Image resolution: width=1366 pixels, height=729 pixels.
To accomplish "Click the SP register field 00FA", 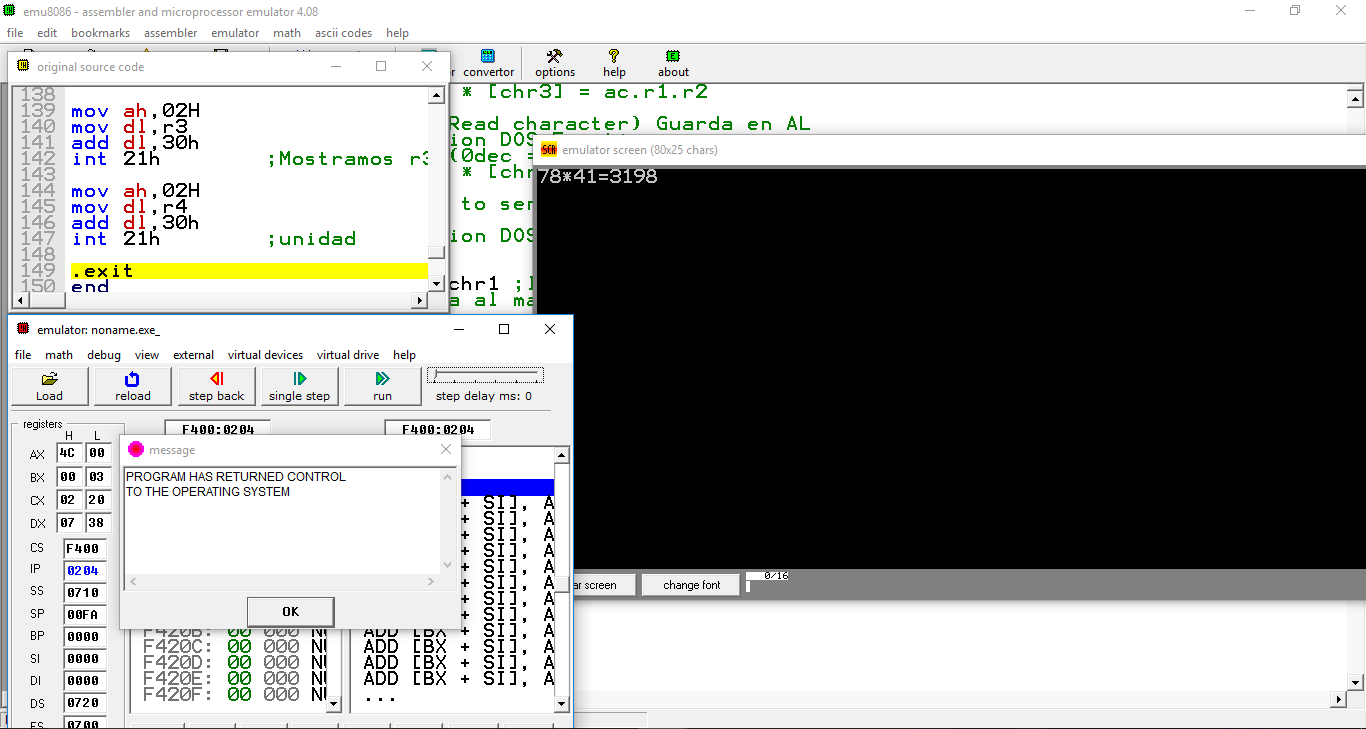I will point(84,614).
